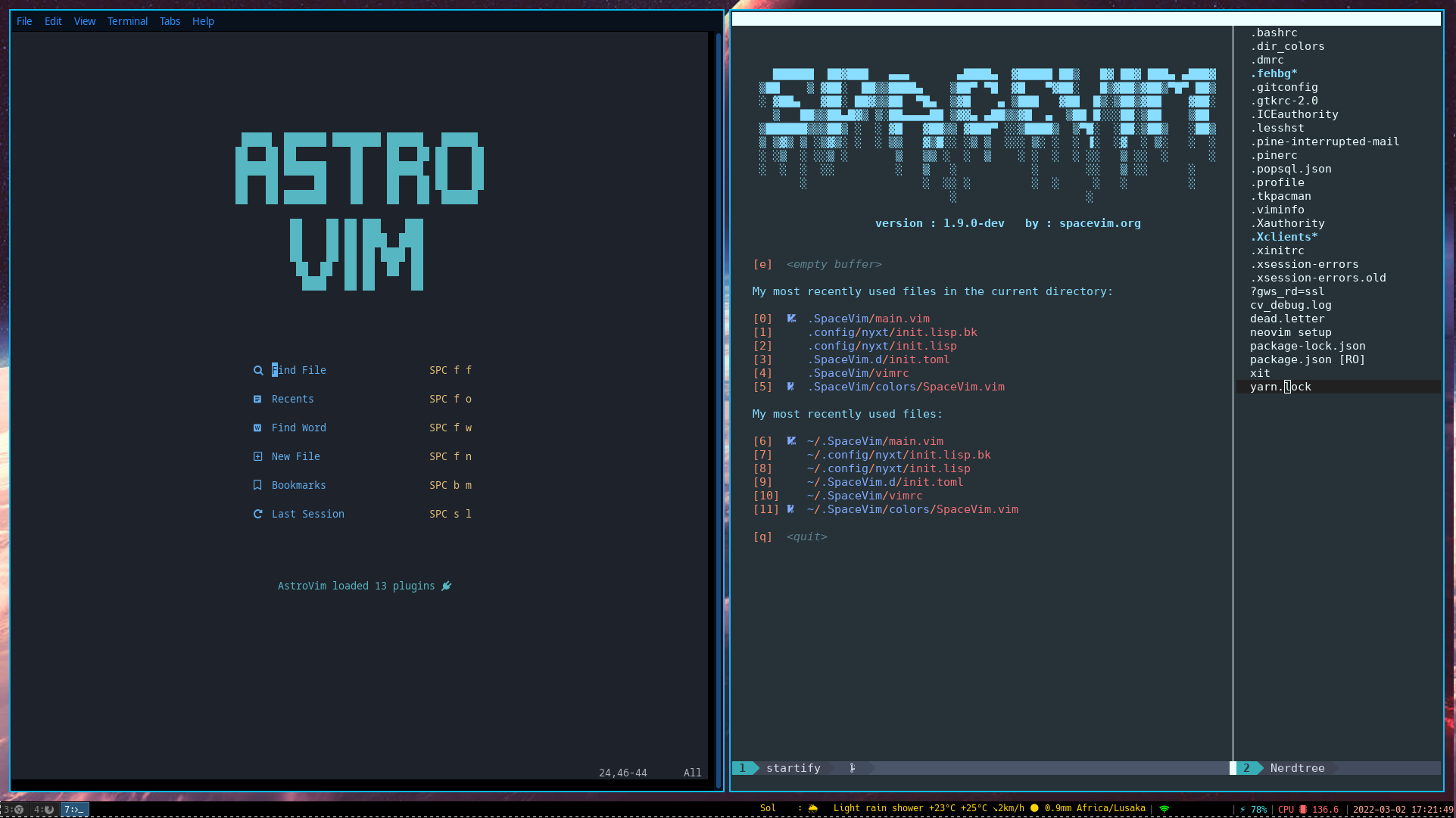Click the Recents list icon
Screen dimensions: 1456x818
click(x=257, y=400)
